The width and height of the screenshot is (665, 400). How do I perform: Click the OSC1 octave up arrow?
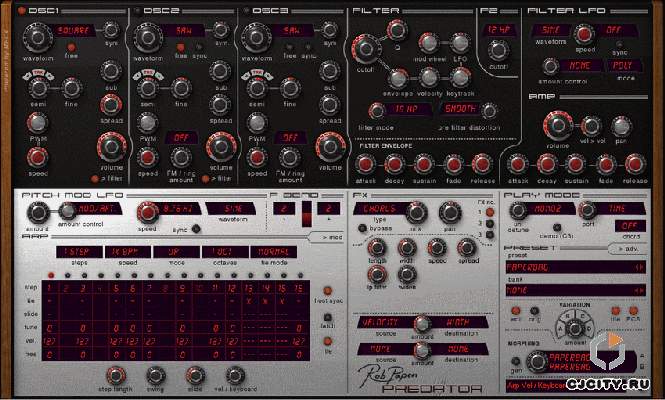click(50, 76)
